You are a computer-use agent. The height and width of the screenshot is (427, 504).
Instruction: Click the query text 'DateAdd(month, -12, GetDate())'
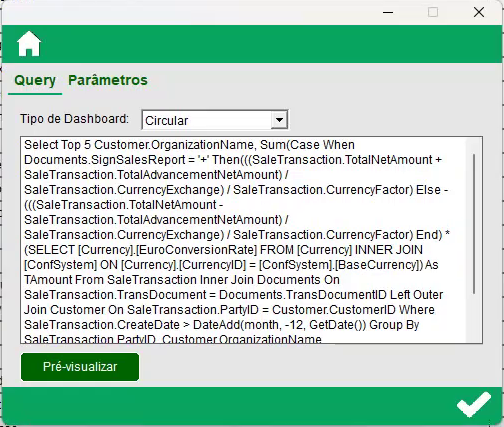(279, 325)
